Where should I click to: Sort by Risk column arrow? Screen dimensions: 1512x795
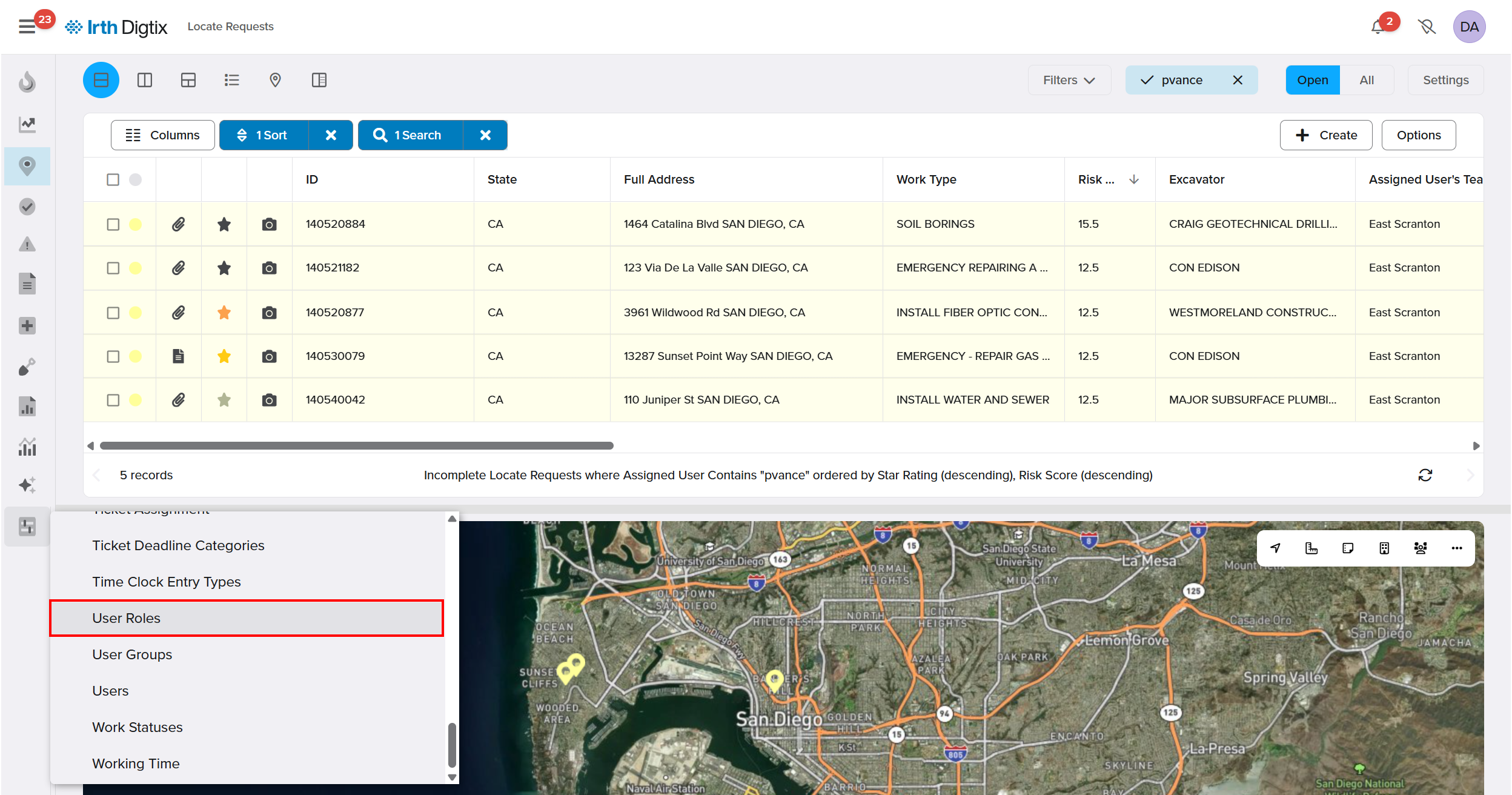pyautogui.click(x=1134, y=179)
